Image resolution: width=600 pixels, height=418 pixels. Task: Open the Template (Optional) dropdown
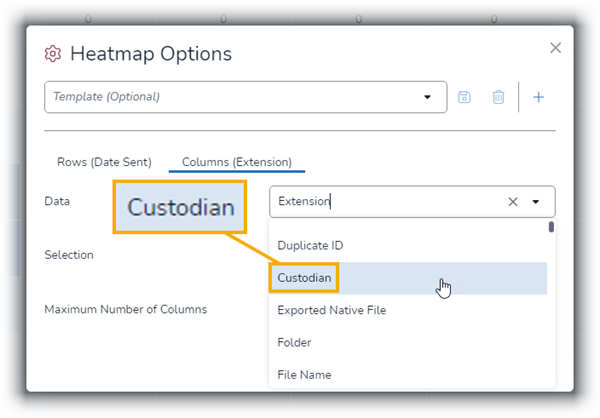[245, 97]
